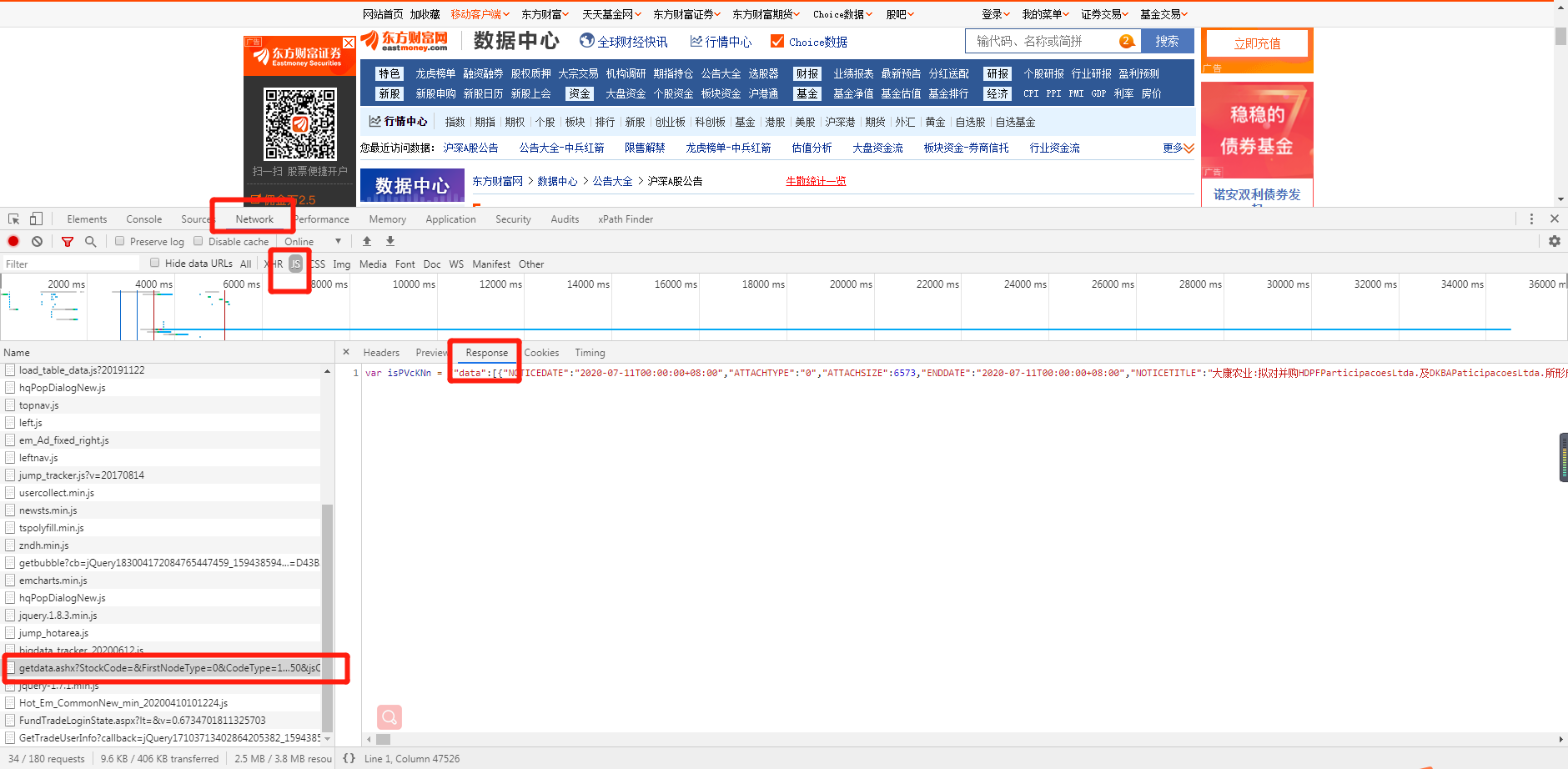Open the Online throttling dropdown
Screen dimensions: 1568x769
pos(313,241)
